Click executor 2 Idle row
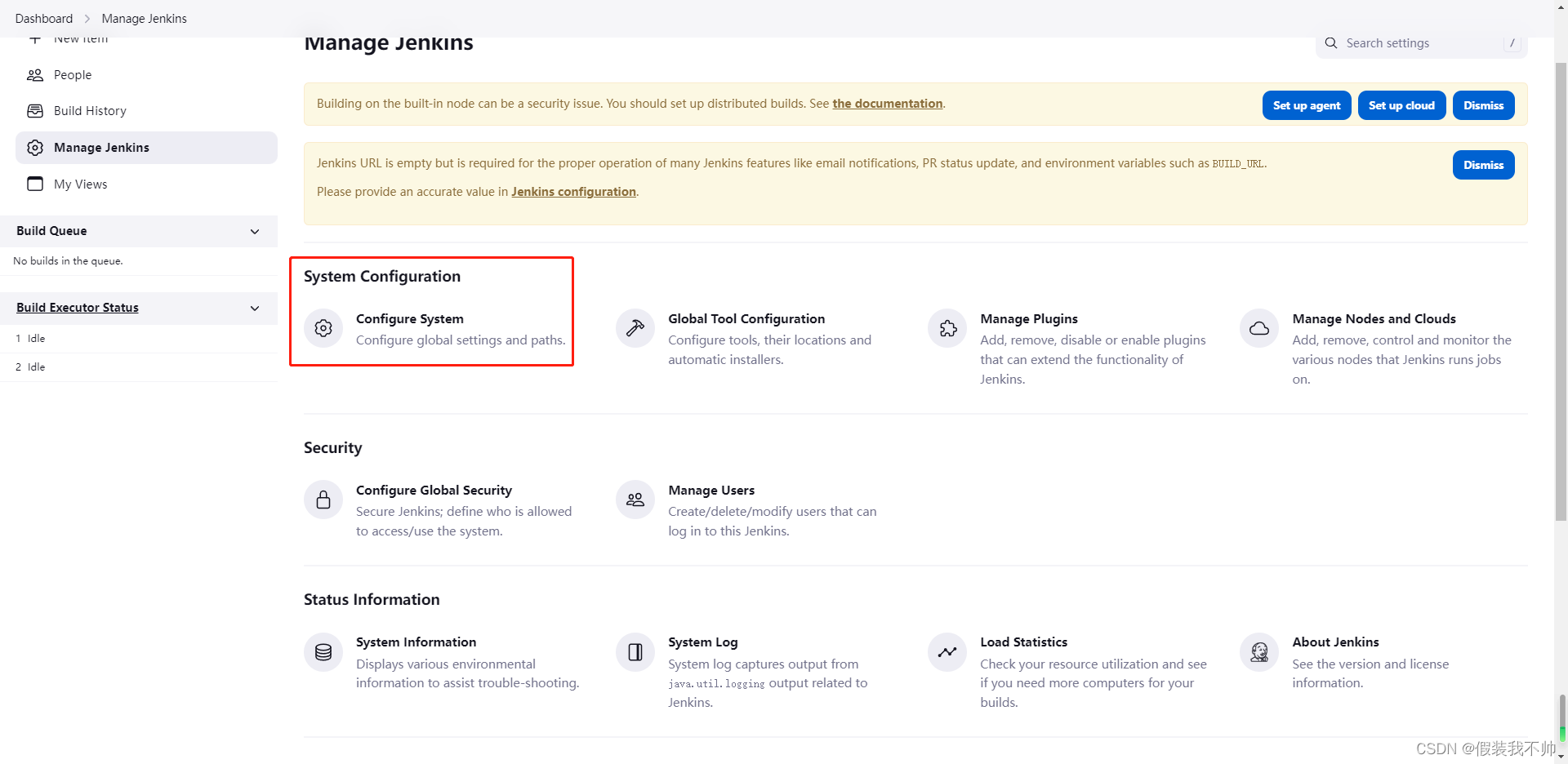The height and width of the screenshot is (764, 1568). click(x=139, y=367)
